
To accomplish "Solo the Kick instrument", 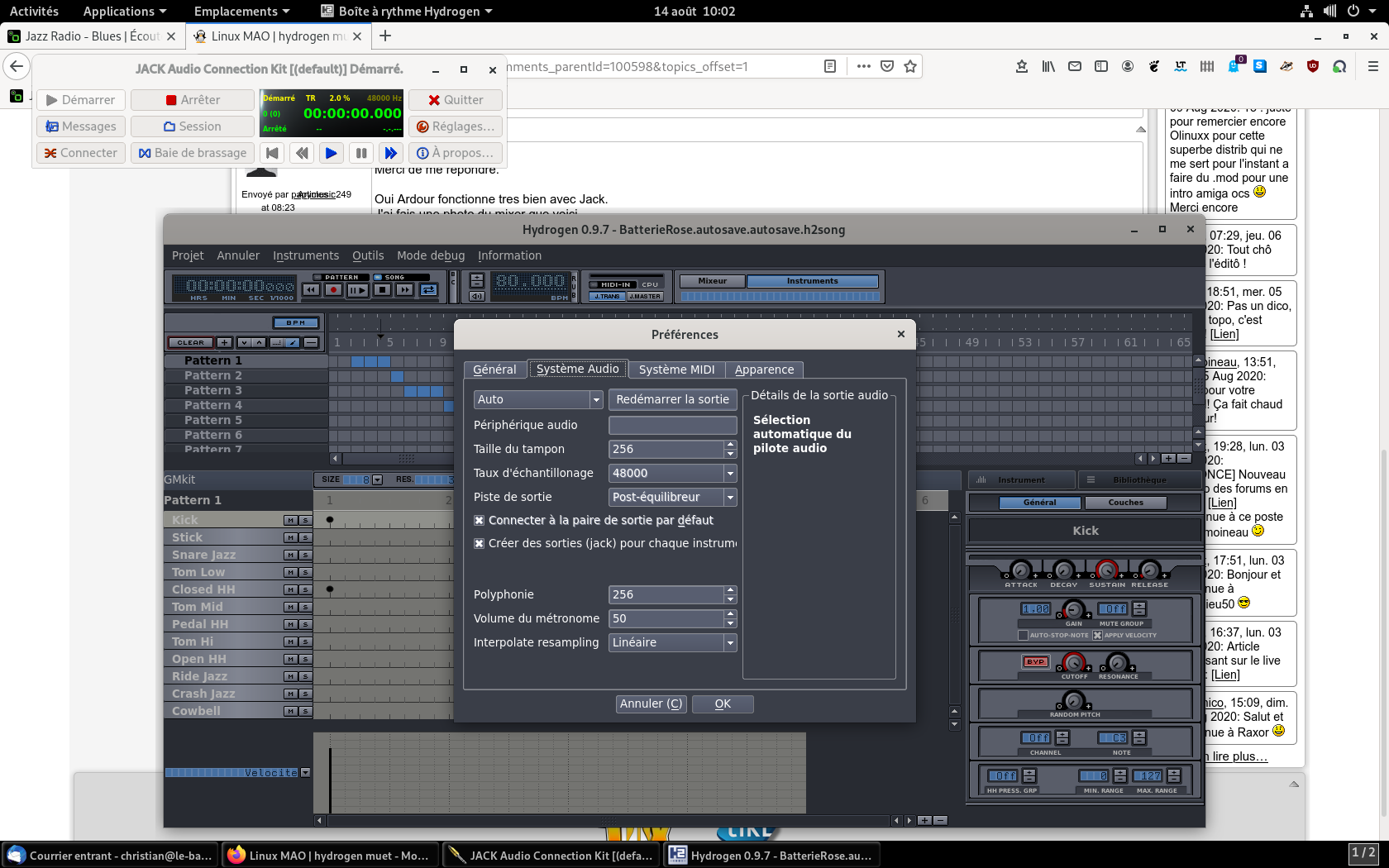I will tap(305, 520).
